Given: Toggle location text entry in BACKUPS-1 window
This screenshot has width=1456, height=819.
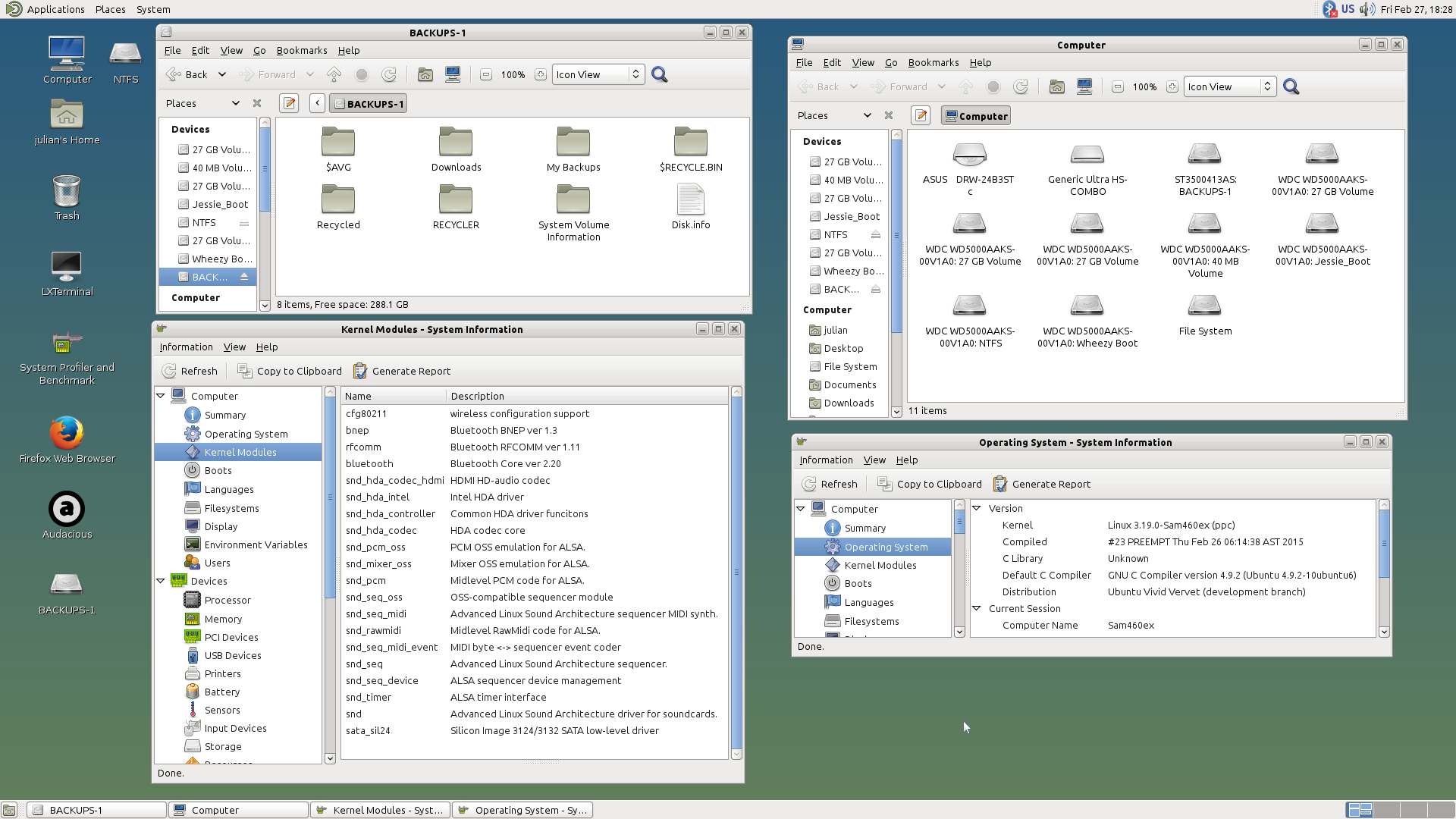Looking at the screenshot, I should [x=289, y=104].
